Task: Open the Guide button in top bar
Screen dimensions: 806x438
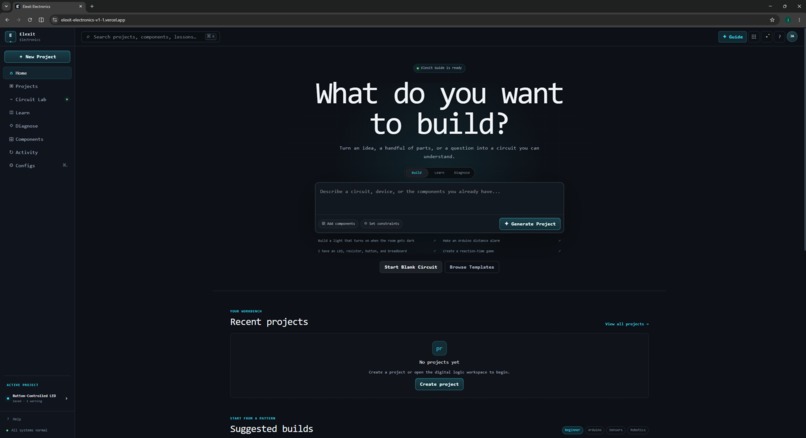Action: pos(732,36)
